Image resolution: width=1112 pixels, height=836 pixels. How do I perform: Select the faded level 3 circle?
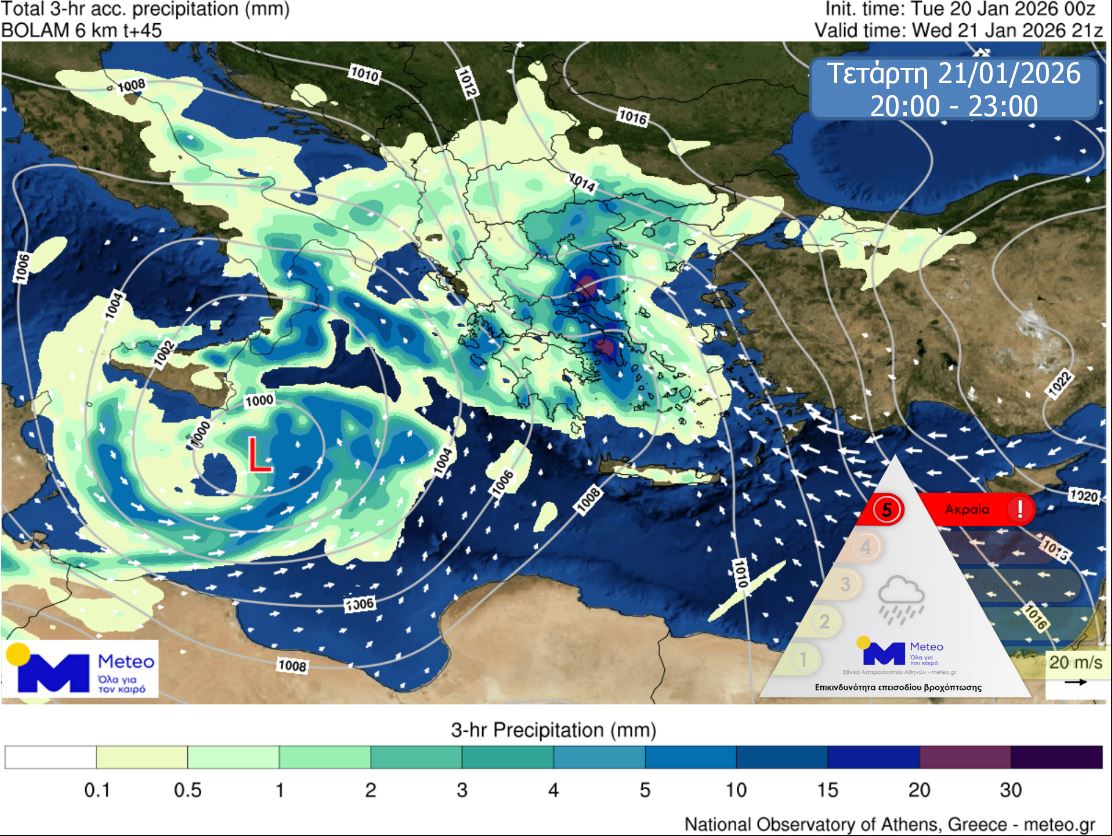coord(846,584)
